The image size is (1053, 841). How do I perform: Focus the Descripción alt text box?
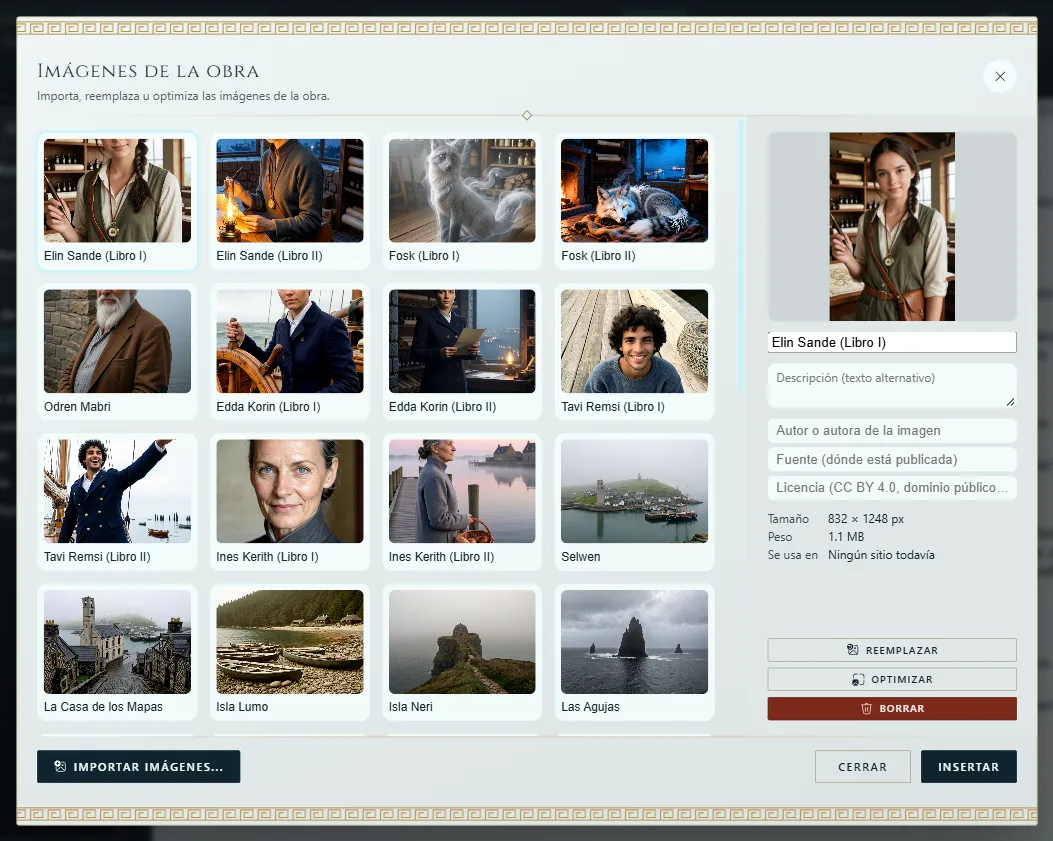892,386
